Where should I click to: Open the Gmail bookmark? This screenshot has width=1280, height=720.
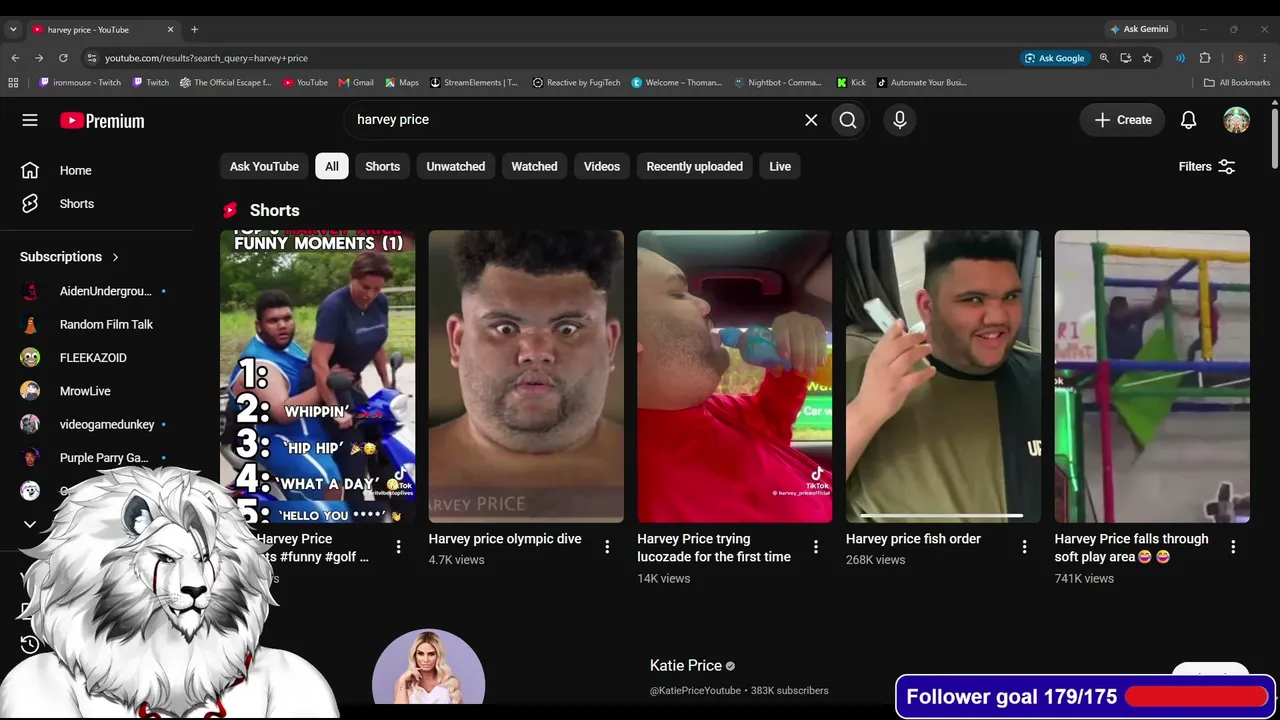pos(356,83)
